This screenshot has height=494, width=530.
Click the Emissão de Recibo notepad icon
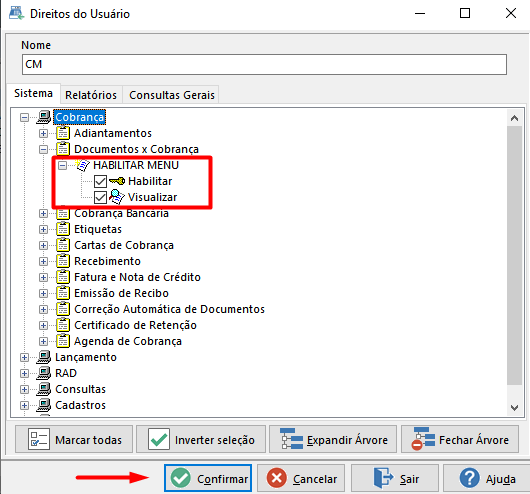pyautogui.click(x=63, y=293)
